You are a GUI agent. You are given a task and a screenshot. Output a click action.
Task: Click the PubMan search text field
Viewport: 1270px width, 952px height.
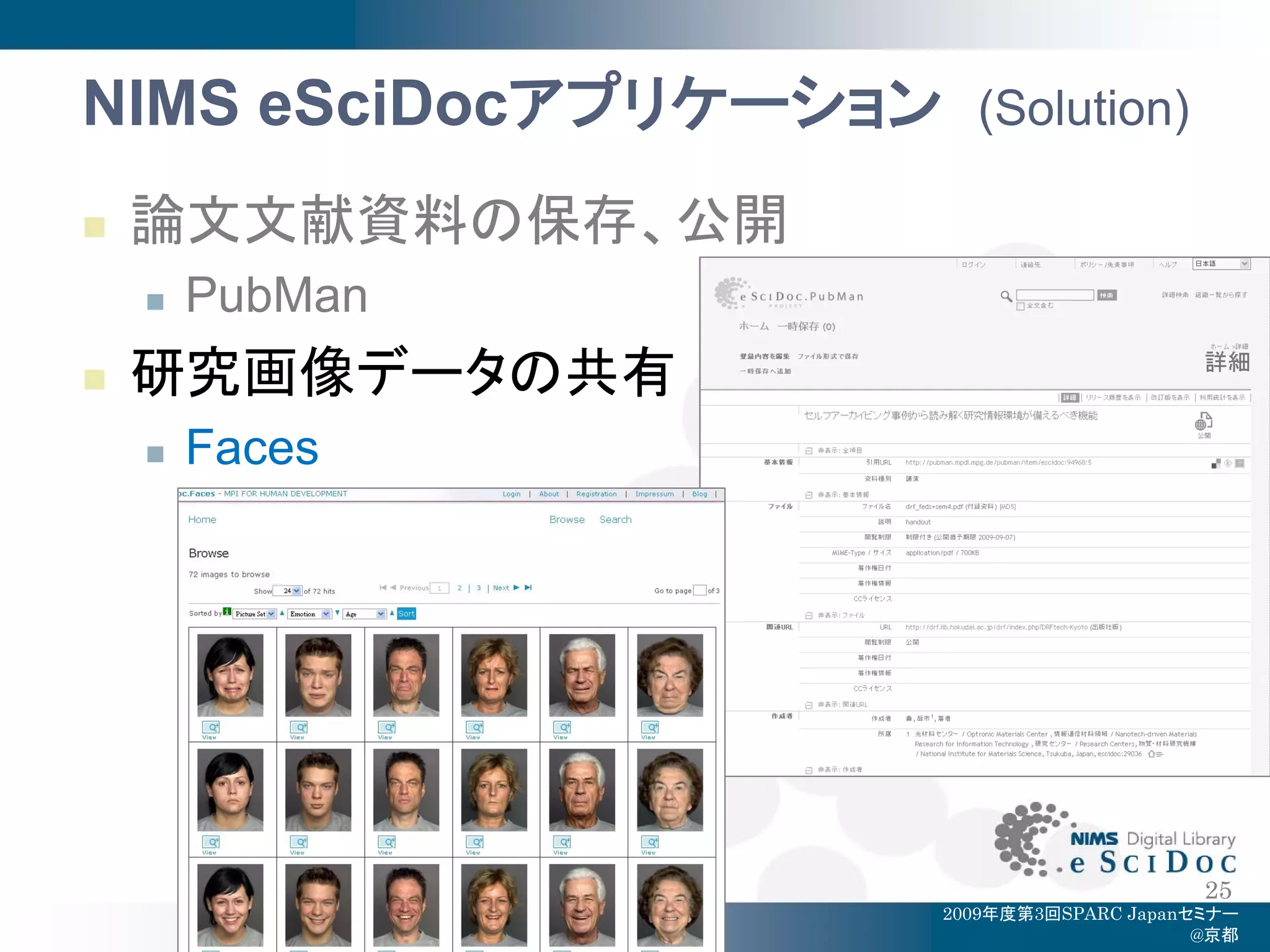pos(1055,295)
